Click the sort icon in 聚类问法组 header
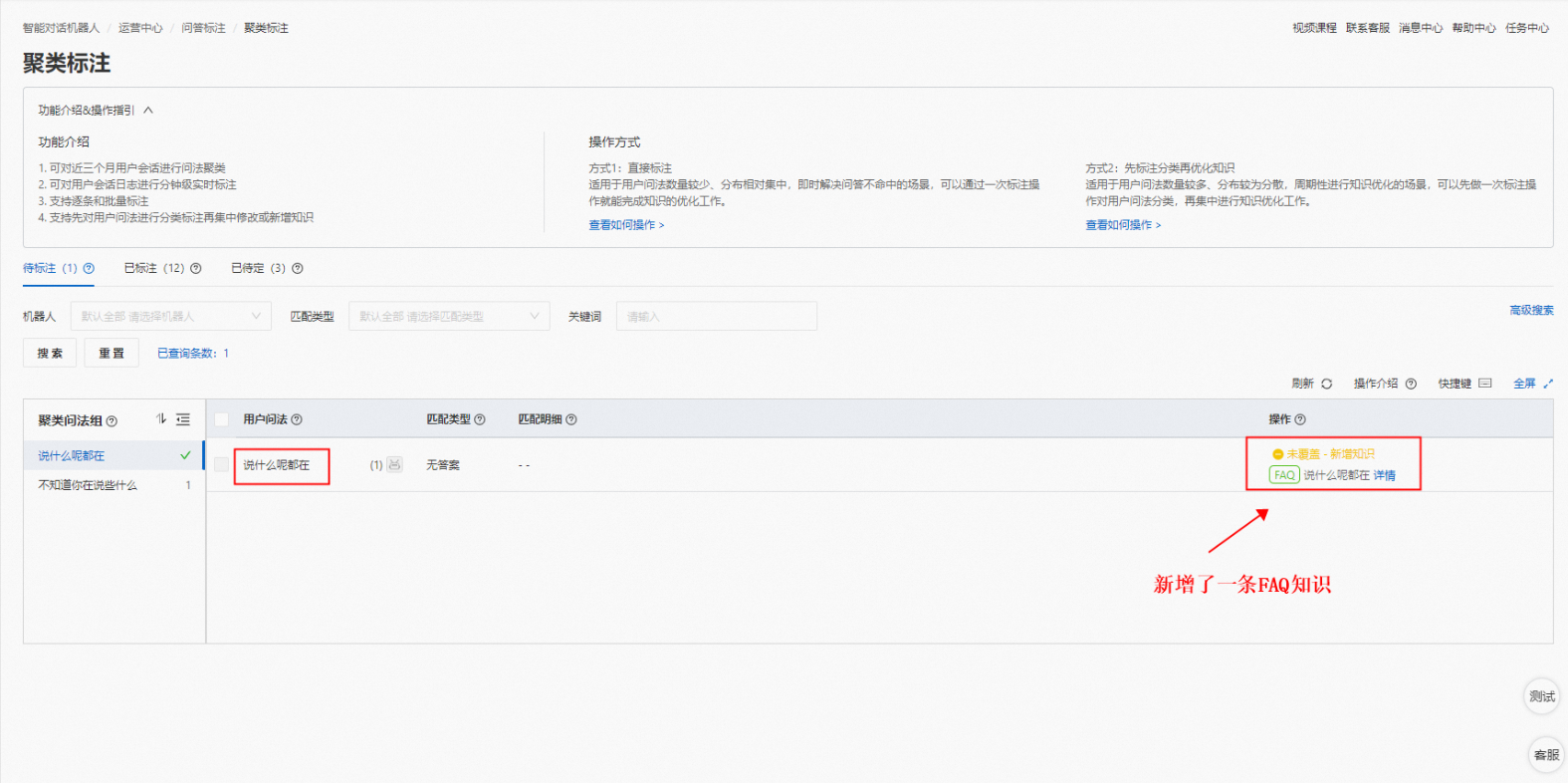 coord(161,419)
